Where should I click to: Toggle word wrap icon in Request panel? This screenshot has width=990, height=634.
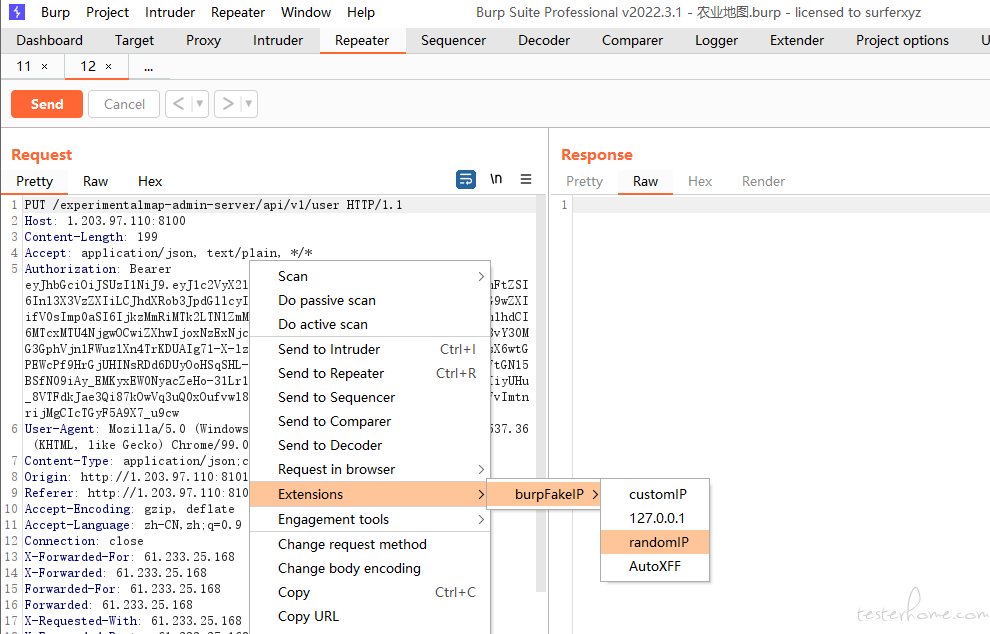tap(466, 179)
